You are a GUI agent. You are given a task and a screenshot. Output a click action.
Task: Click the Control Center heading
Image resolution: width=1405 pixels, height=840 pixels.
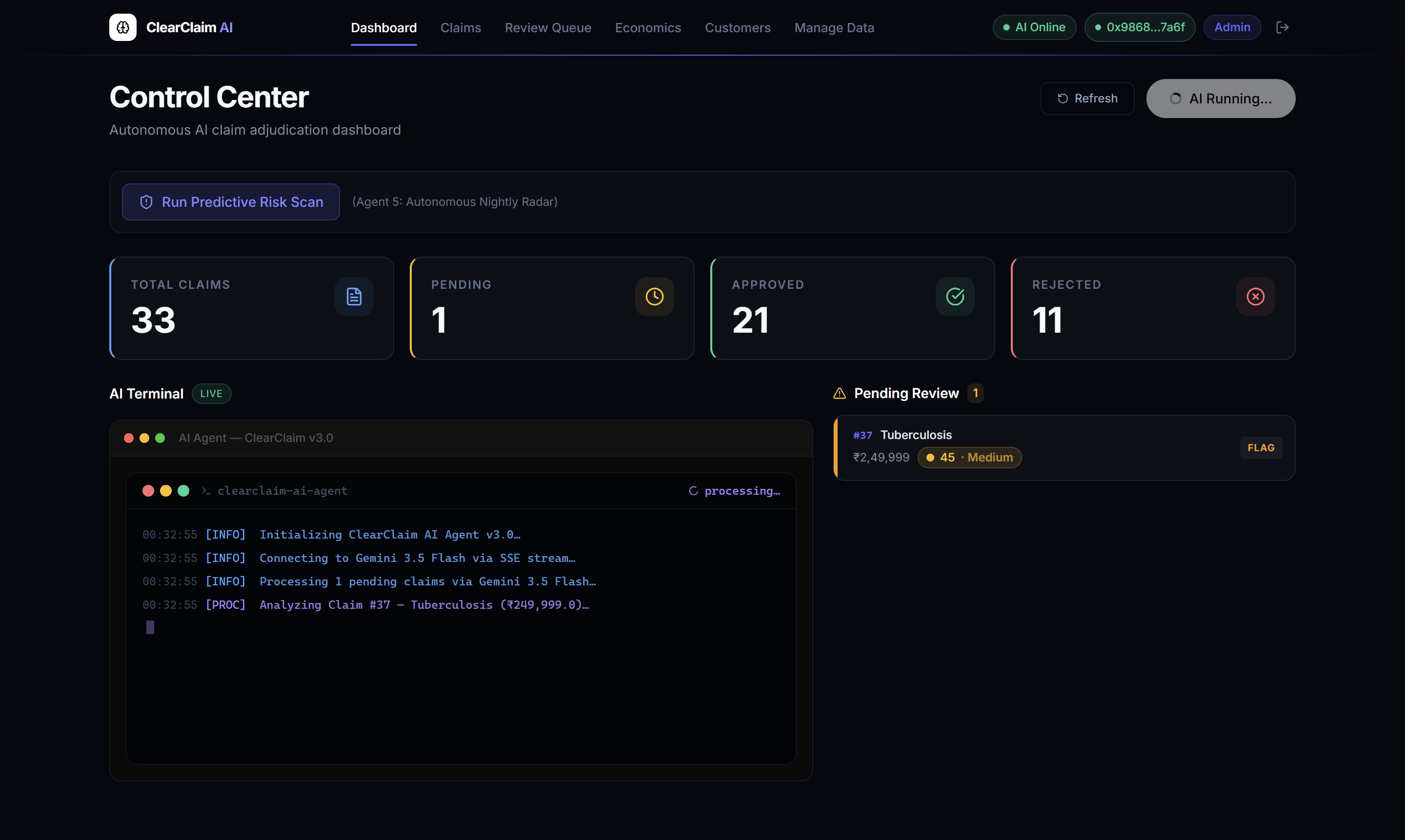click(x=209, y=97)
